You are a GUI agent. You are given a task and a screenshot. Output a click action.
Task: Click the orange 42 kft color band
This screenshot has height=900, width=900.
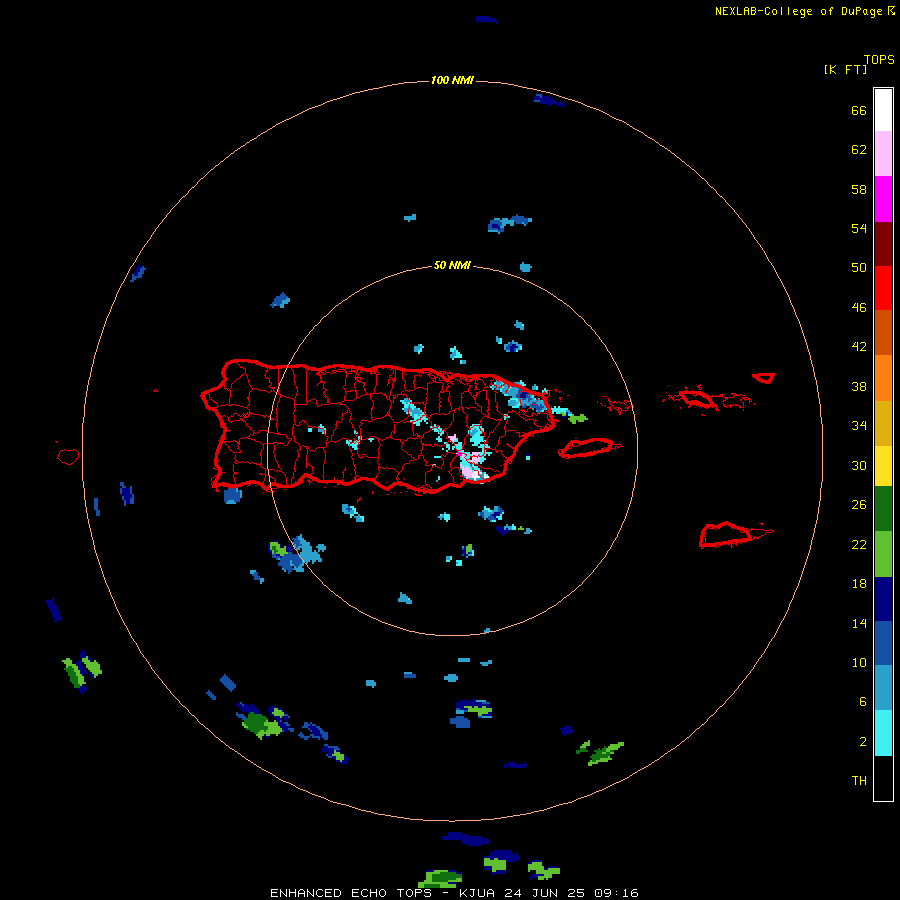click(x=883, y=378)
